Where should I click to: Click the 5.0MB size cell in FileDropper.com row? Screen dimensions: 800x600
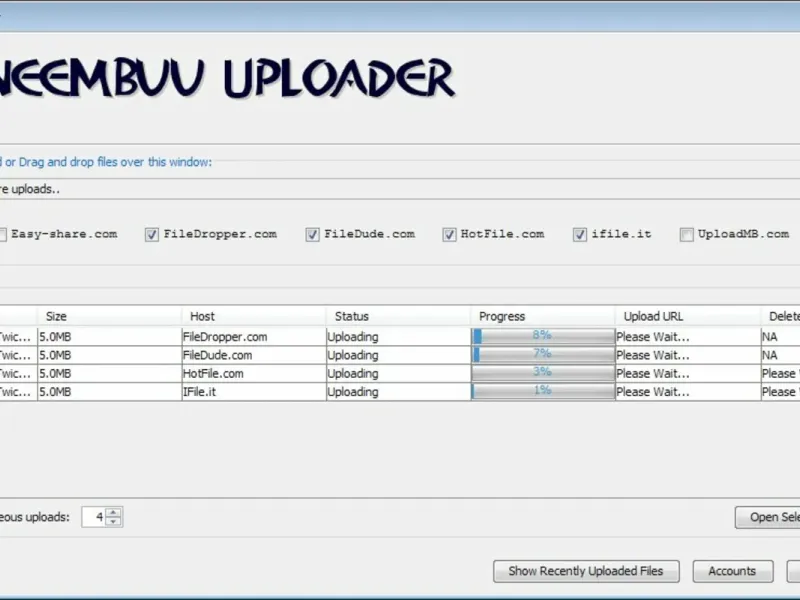(x=109, y=337)
